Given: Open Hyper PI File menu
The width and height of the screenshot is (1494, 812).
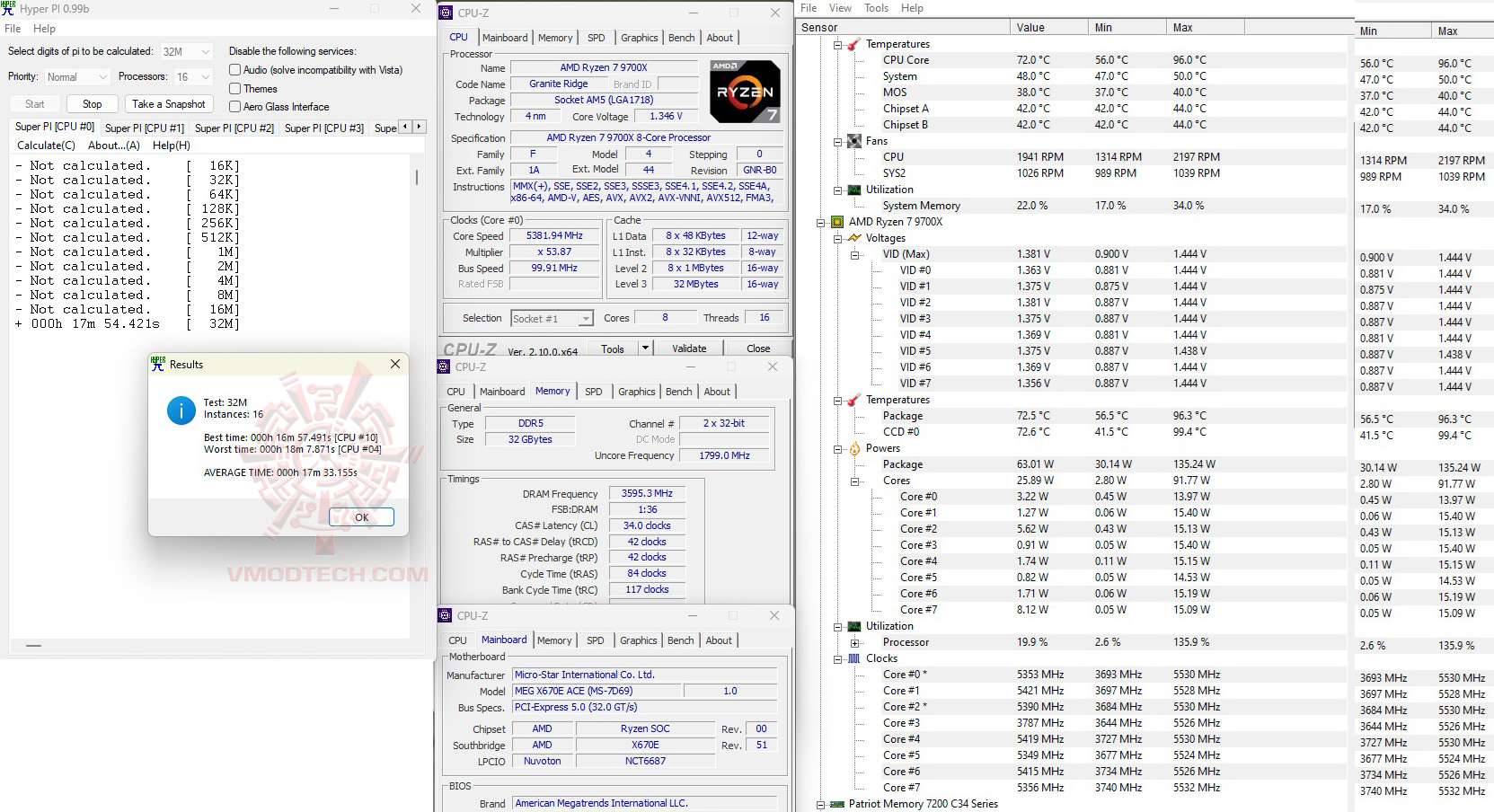Looking at the screenshot, I should (13, 29).
